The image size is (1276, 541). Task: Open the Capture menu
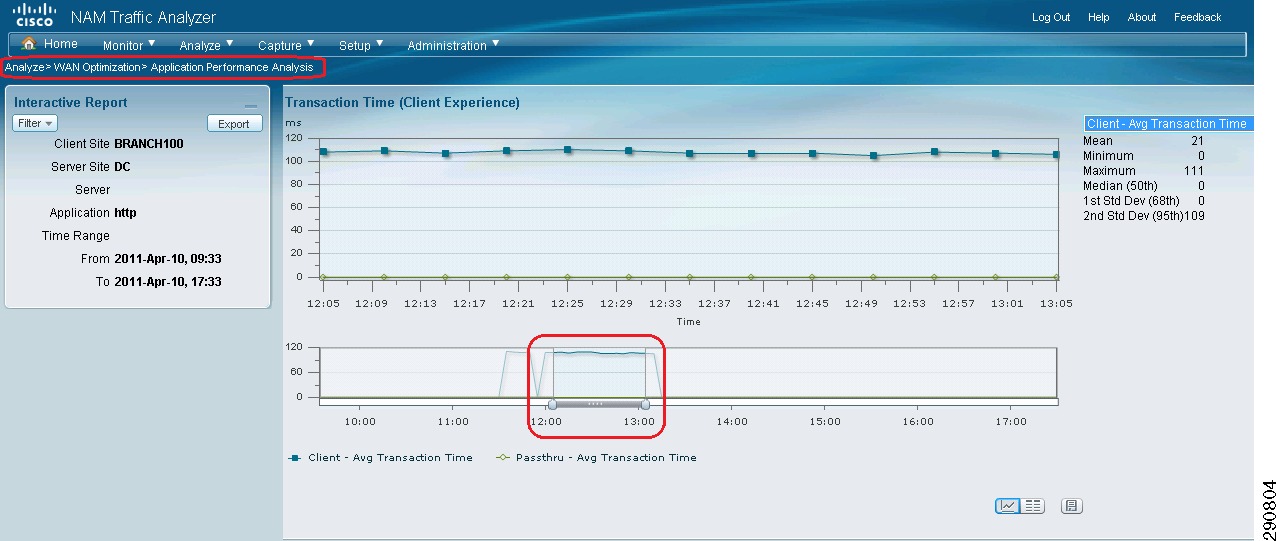[286, 45]
